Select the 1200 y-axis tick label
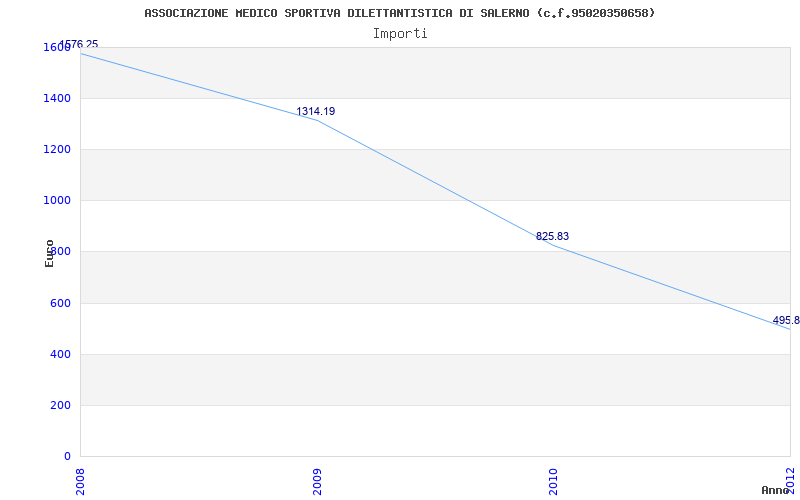Viewport: 800px width, 500px height. [x=56, y=149]
